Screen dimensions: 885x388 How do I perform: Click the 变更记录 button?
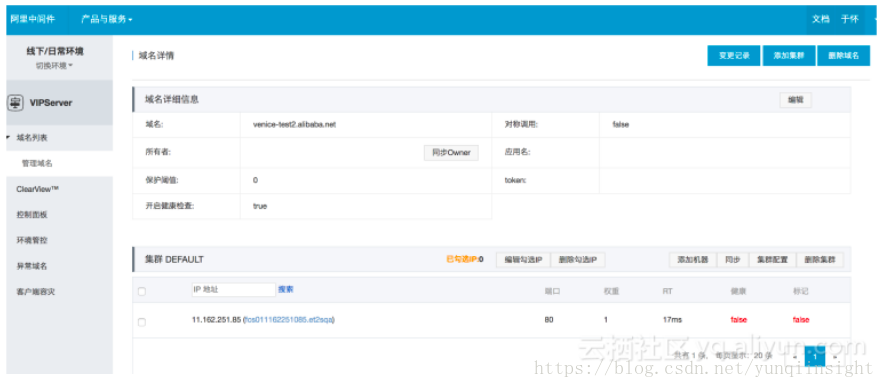click(734, 56)
